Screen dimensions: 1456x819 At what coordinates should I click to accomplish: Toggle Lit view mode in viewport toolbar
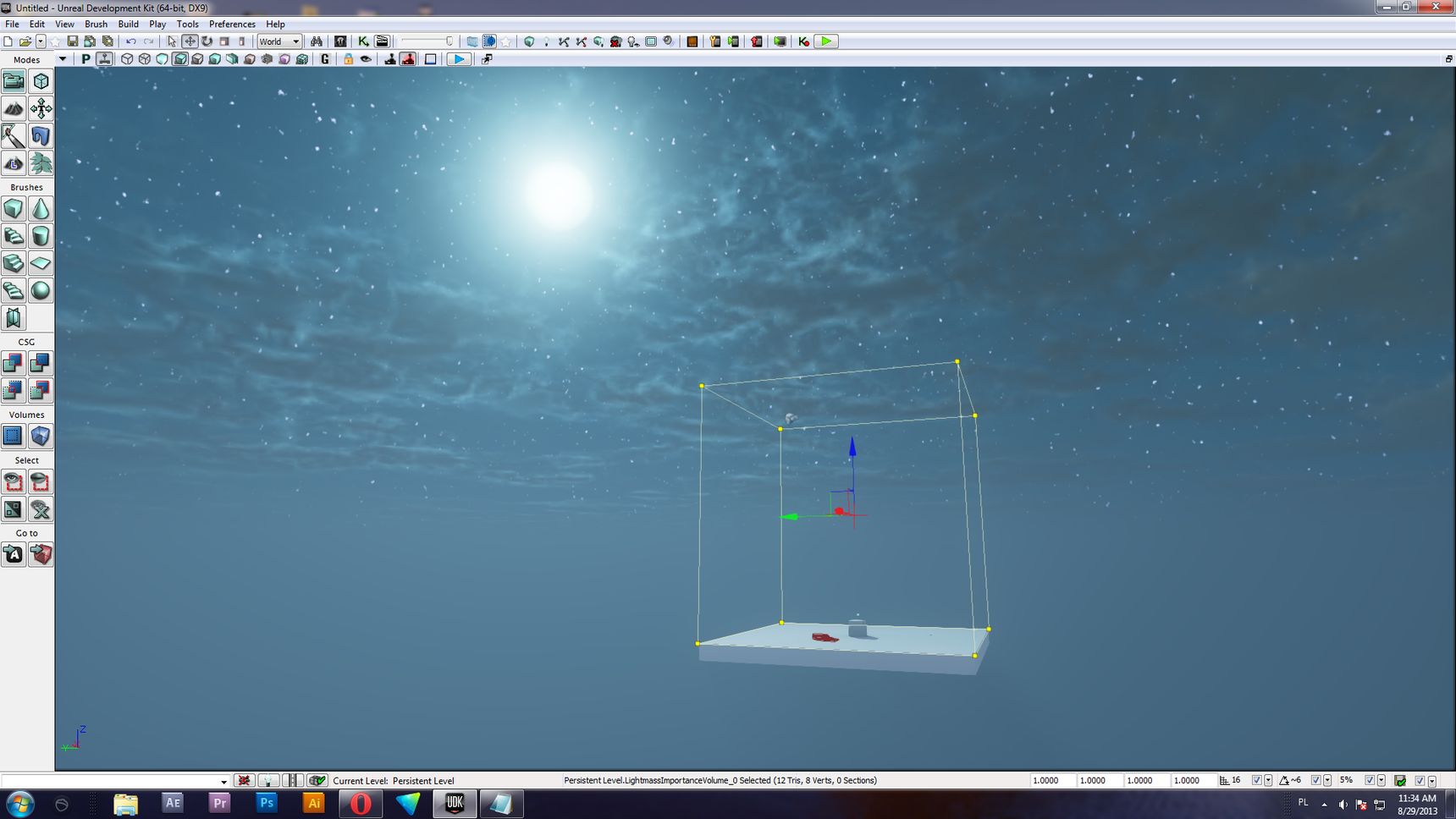[x=179, y=59]
